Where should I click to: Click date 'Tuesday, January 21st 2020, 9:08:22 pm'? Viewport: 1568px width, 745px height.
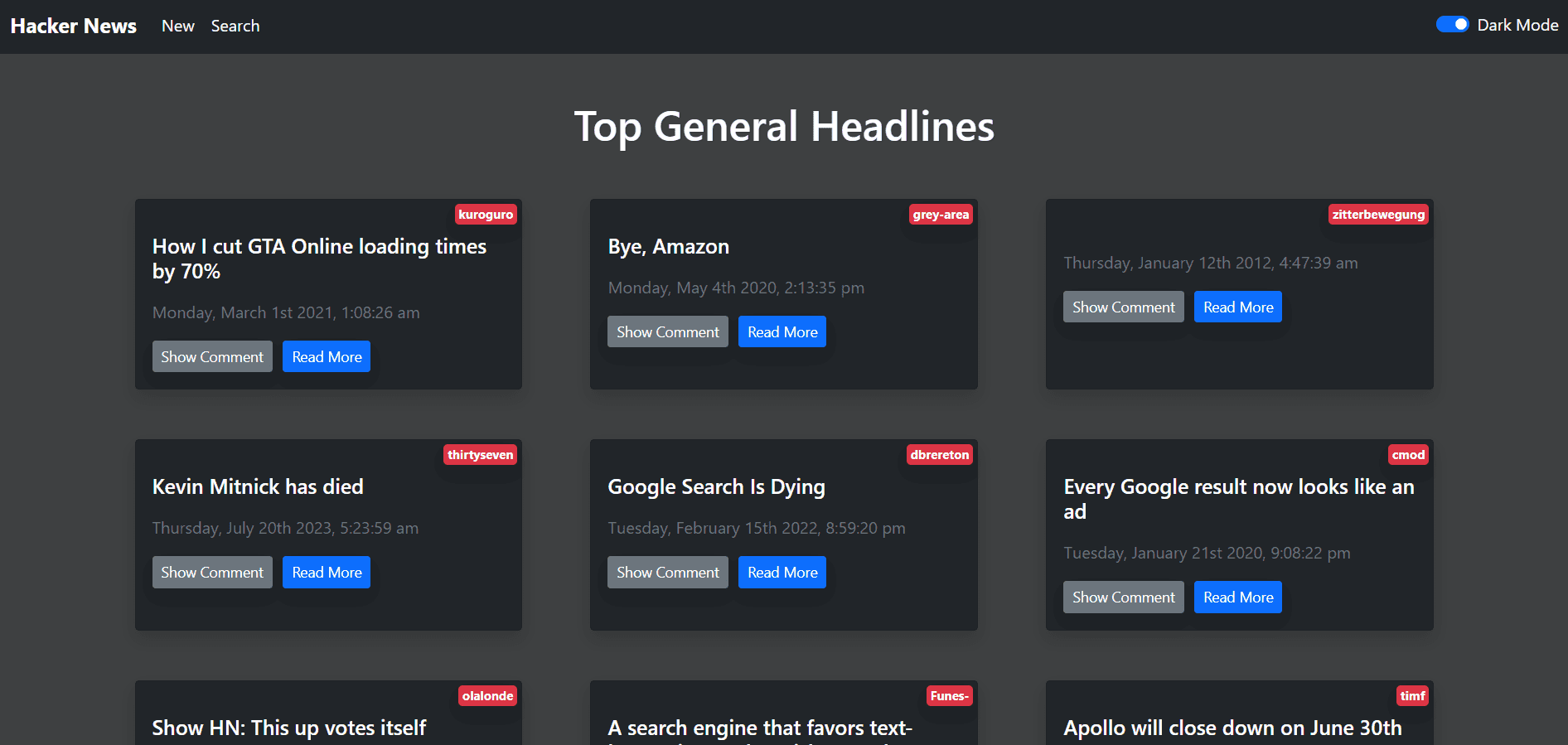coord(1207,553)
